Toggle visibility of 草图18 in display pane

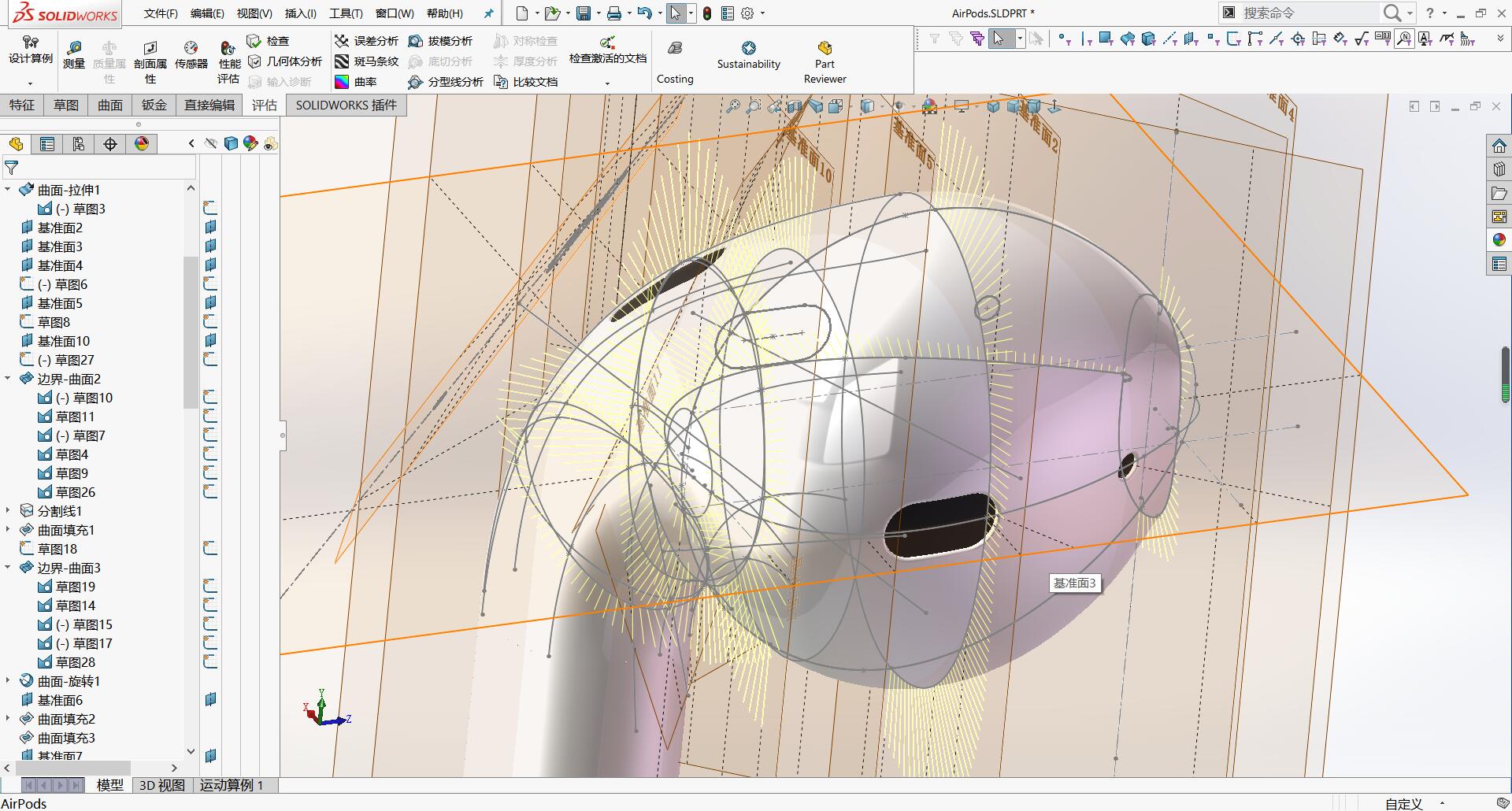pos(210,549)
